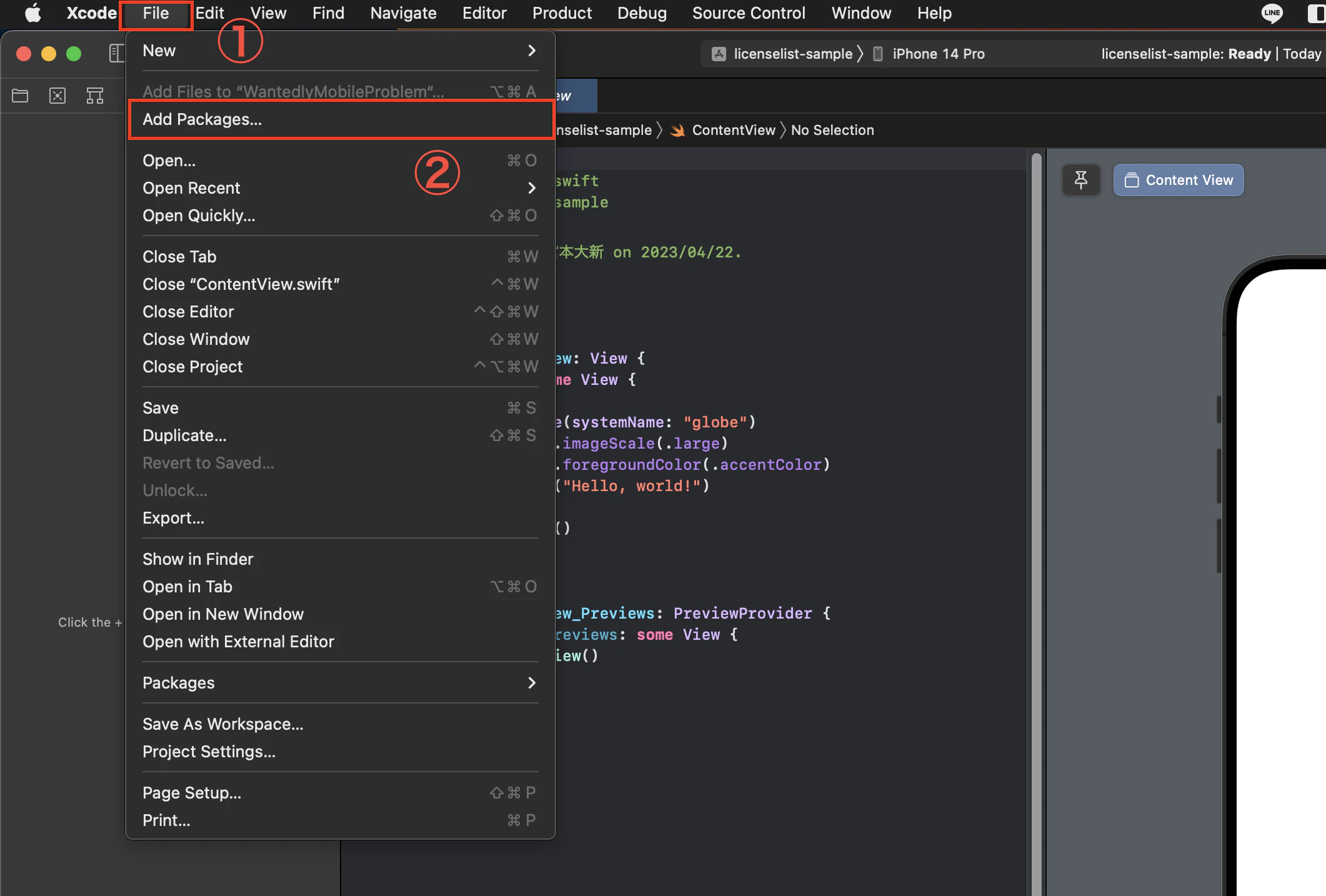
Task: Click the Swift file icon in breadcrumb
Action: [677, 131]
